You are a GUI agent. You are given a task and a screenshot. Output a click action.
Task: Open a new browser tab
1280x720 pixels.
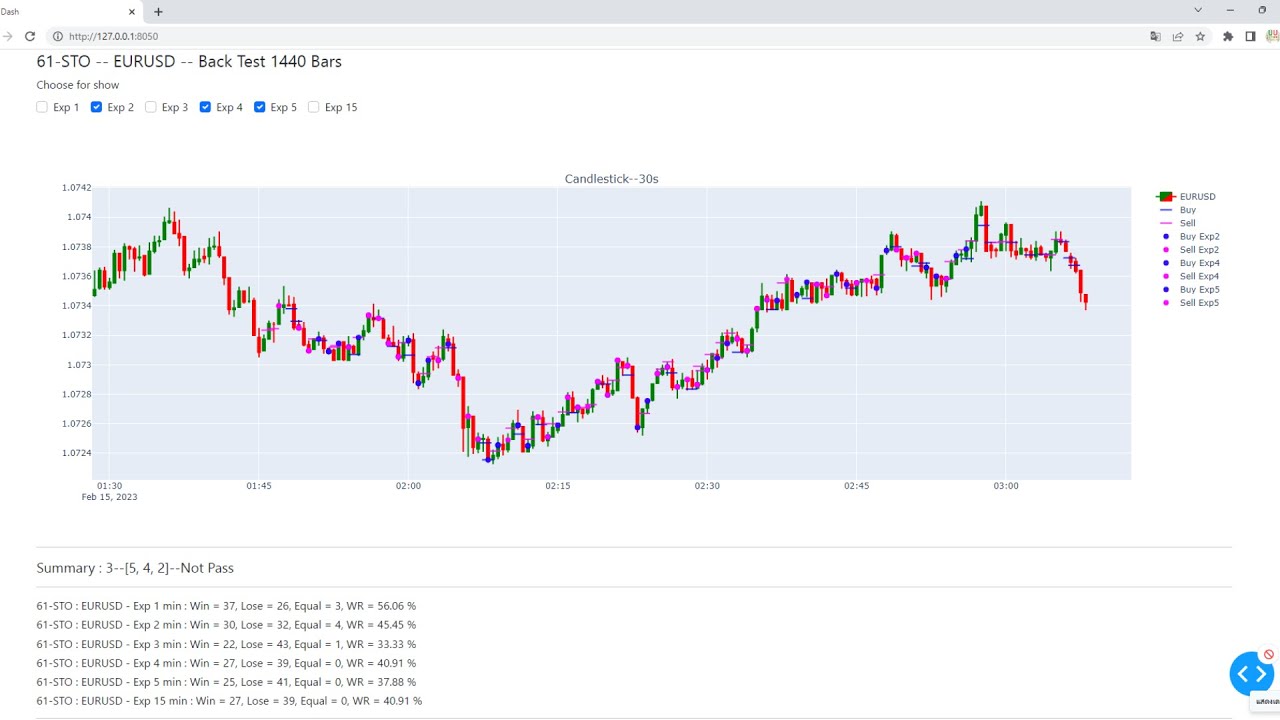click(158, 12)
